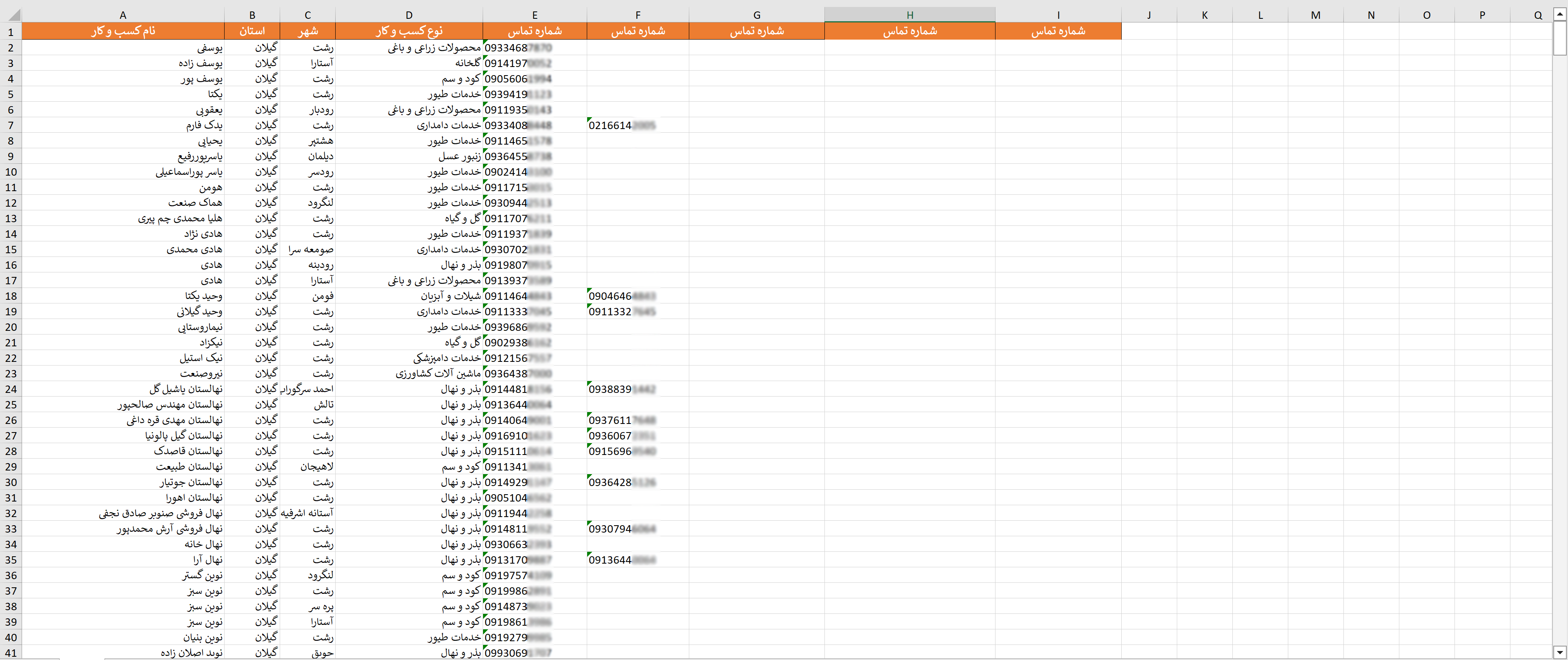Select the city cell 'تالش'
The image size is (1568, 660).
(307, 404)
